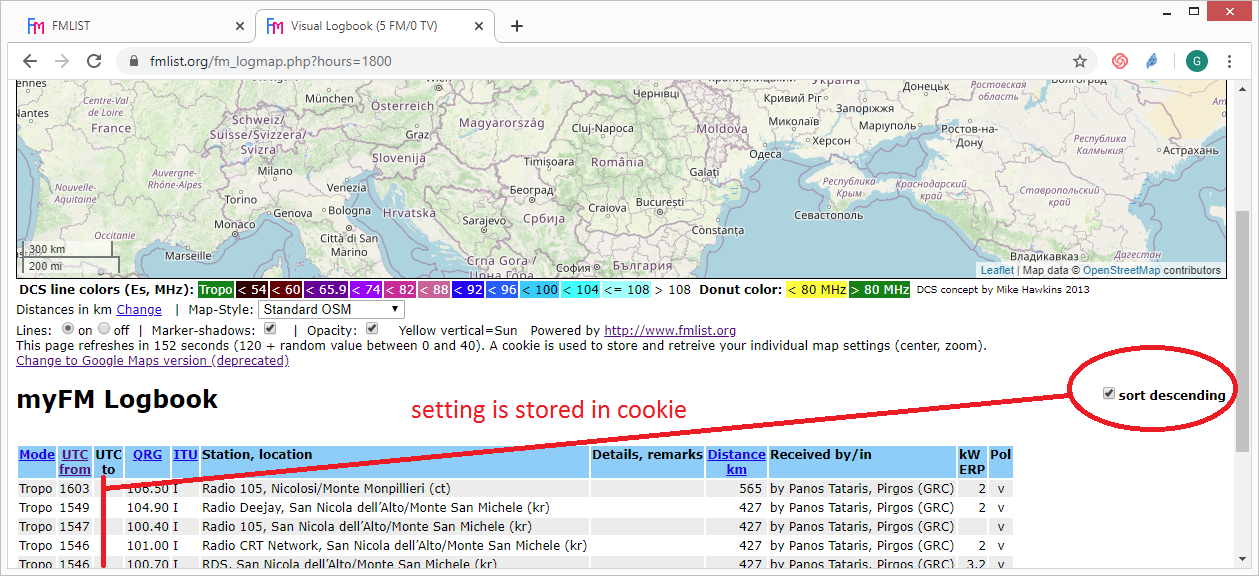Image resolution: width=1259 pixels, height=576 pixels.
Task: Sort table by QRG column
Action: point(147,454)
